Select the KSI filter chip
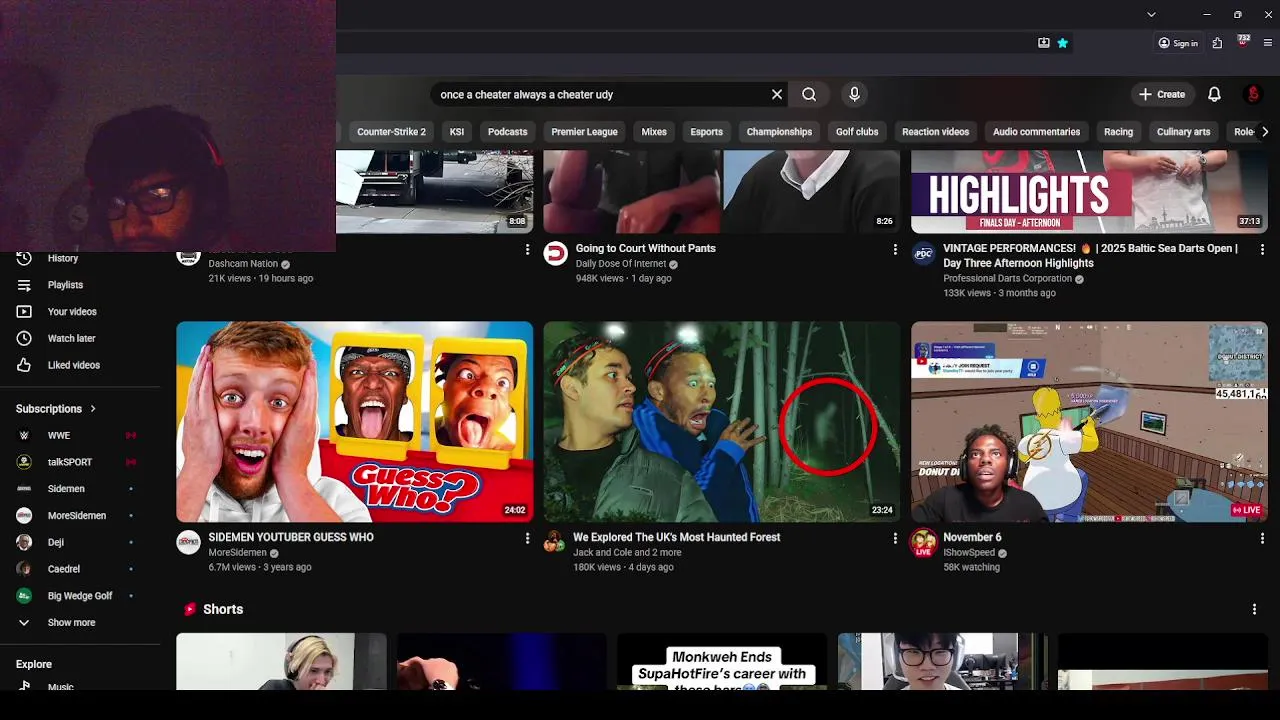 (457, 132)
